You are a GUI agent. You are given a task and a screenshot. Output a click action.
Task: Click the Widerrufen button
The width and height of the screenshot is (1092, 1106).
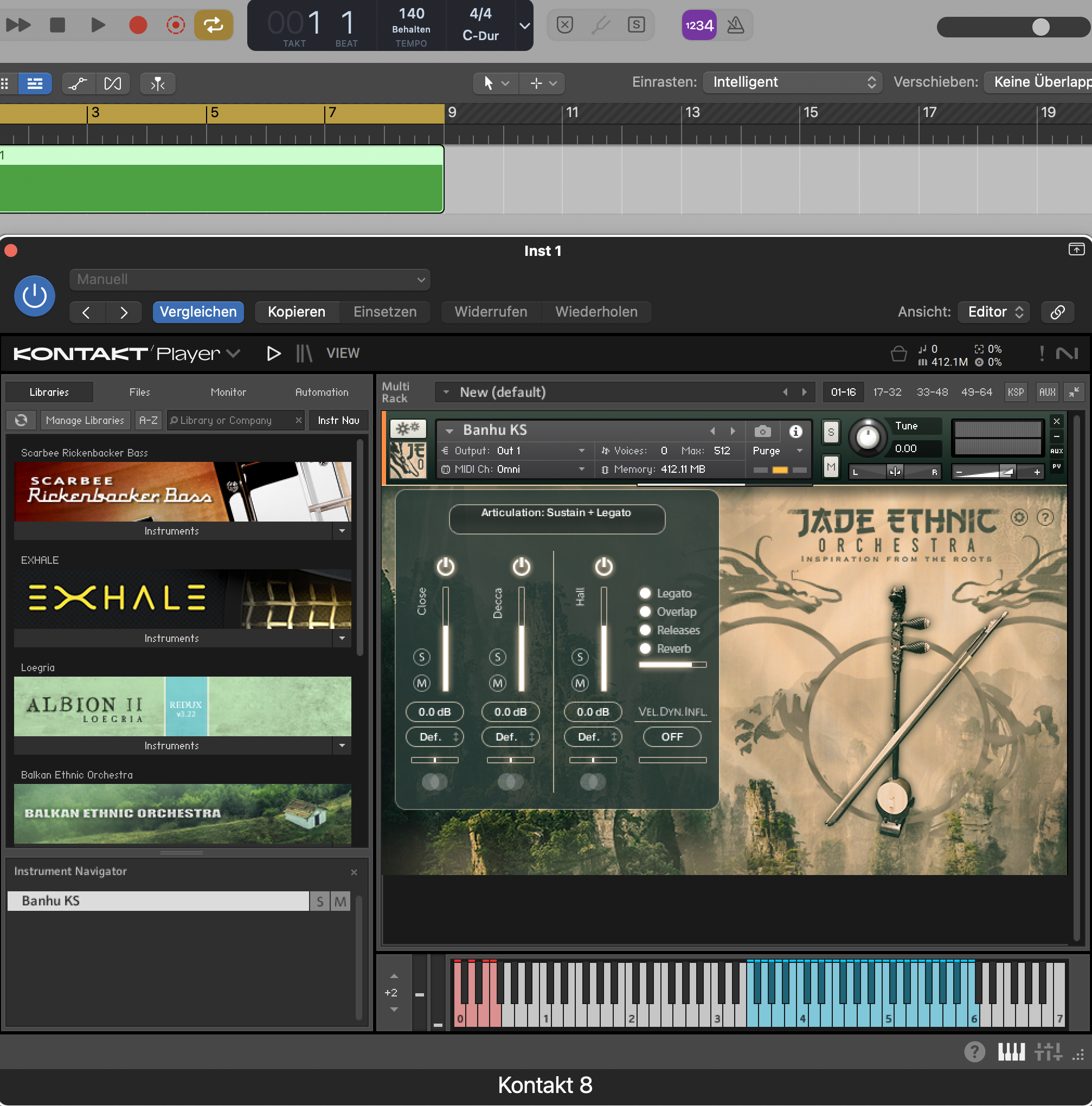(x=491, y=312)
